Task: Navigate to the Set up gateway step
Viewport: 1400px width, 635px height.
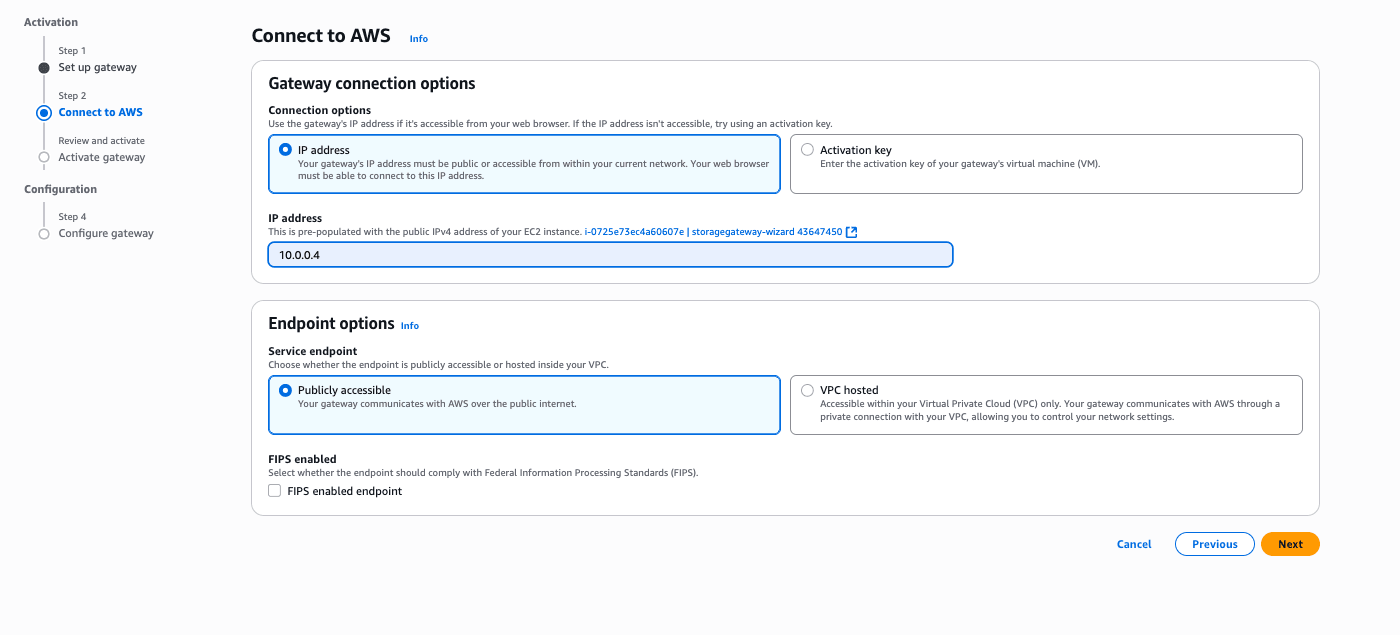Action: [x=98, y=67]
